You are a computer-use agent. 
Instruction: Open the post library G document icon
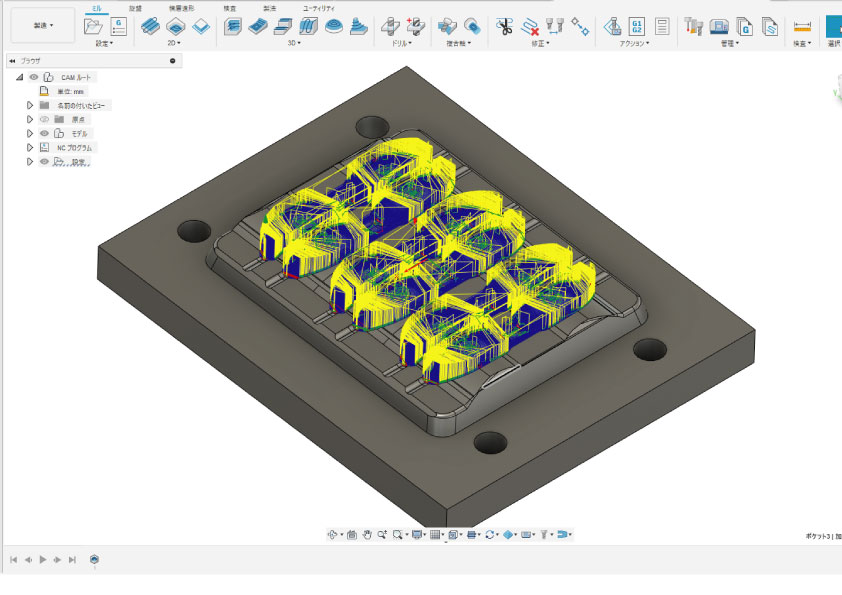tap(744, 26)
